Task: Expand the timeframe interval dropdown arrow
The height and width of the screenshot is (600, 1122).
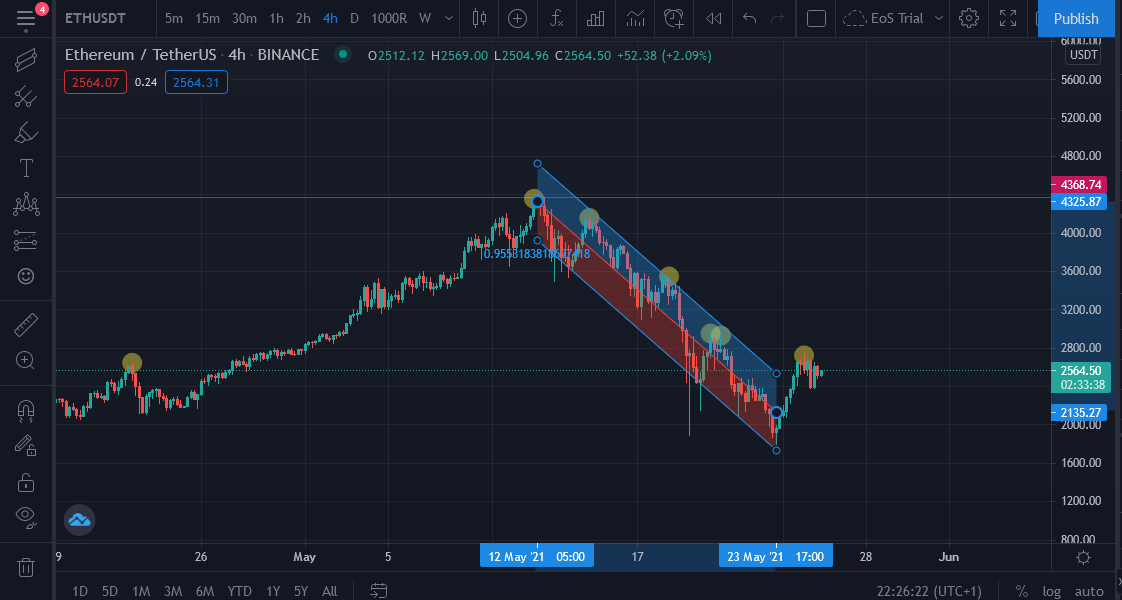Action: point(449,19)
